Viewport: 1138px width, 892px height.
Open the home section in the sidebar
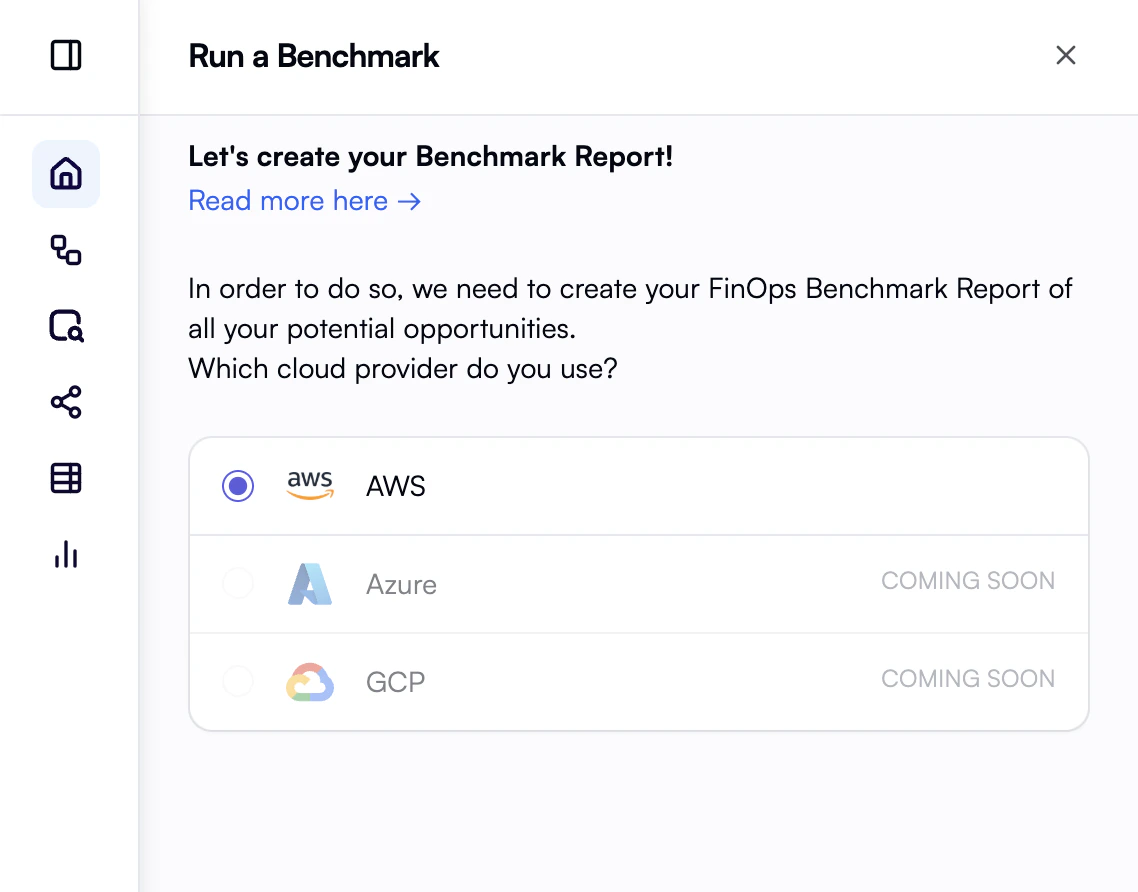65,173
